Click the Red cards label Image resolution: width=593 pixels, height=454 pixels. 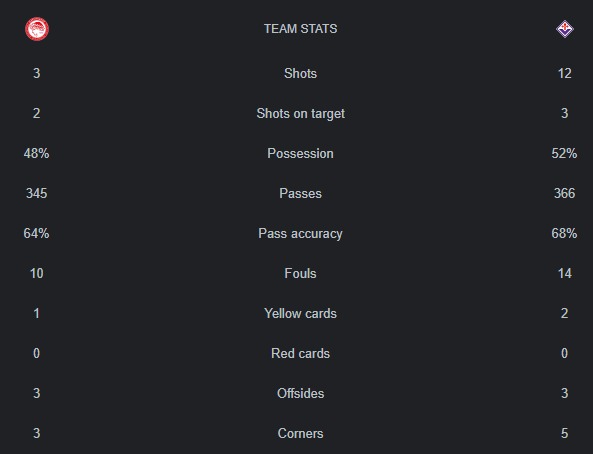click(300, 353)
